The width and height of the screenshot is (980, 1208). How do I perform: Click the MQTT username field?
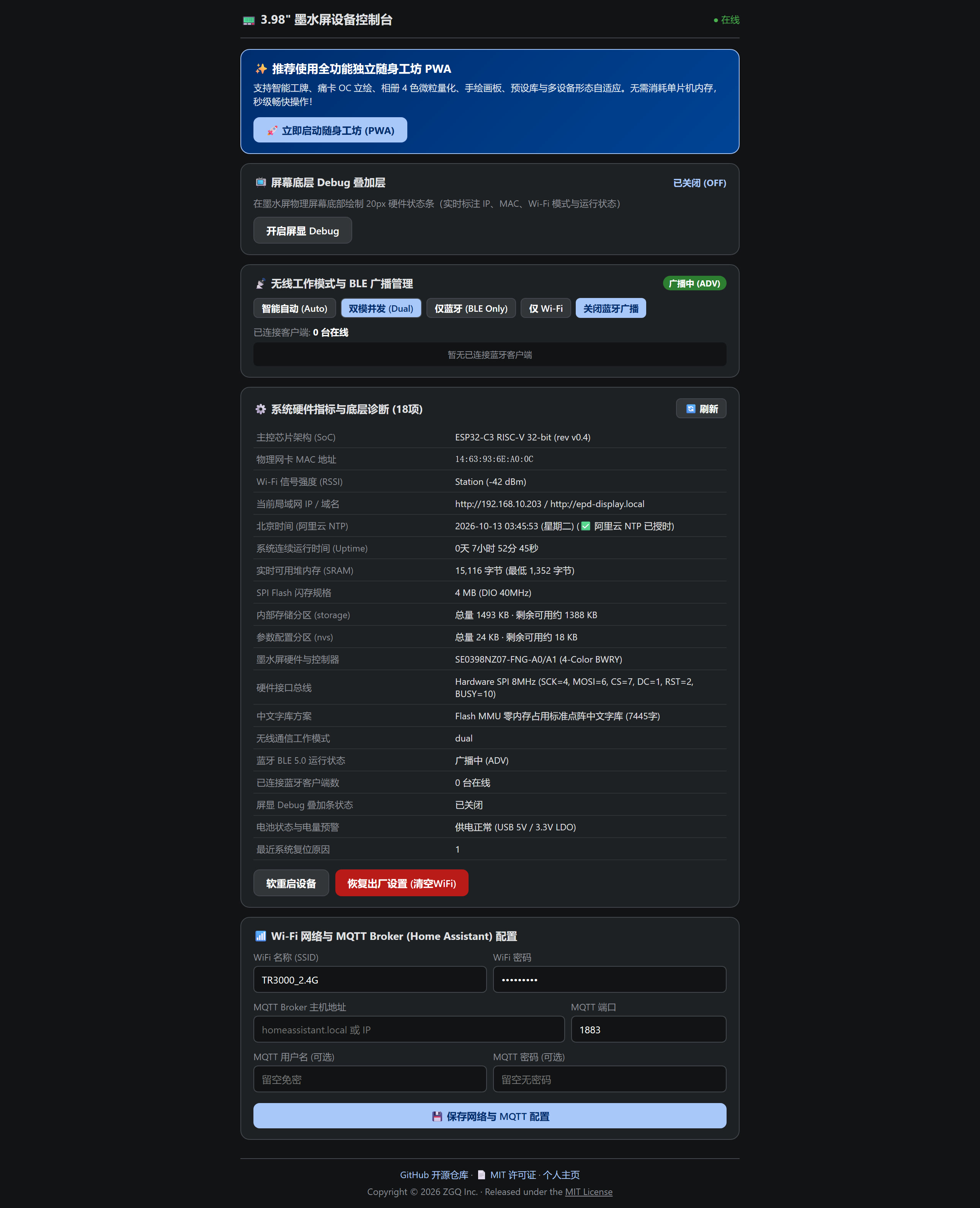coord(370,1079)
